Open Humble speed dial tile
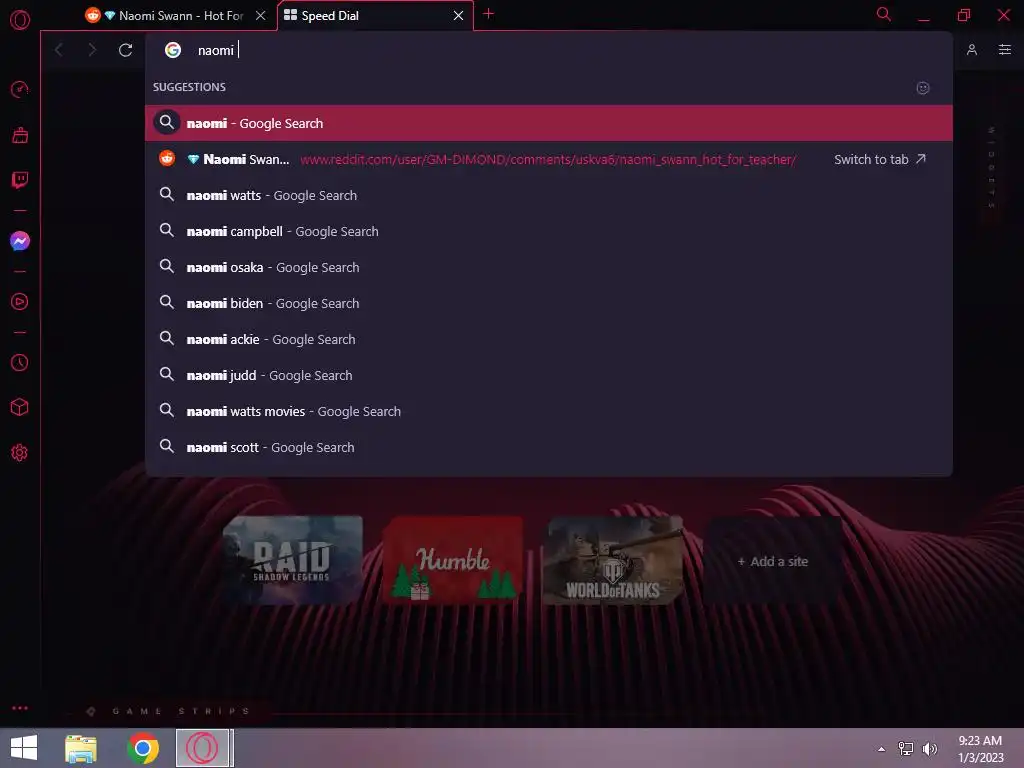 click(x=453, y=560)
